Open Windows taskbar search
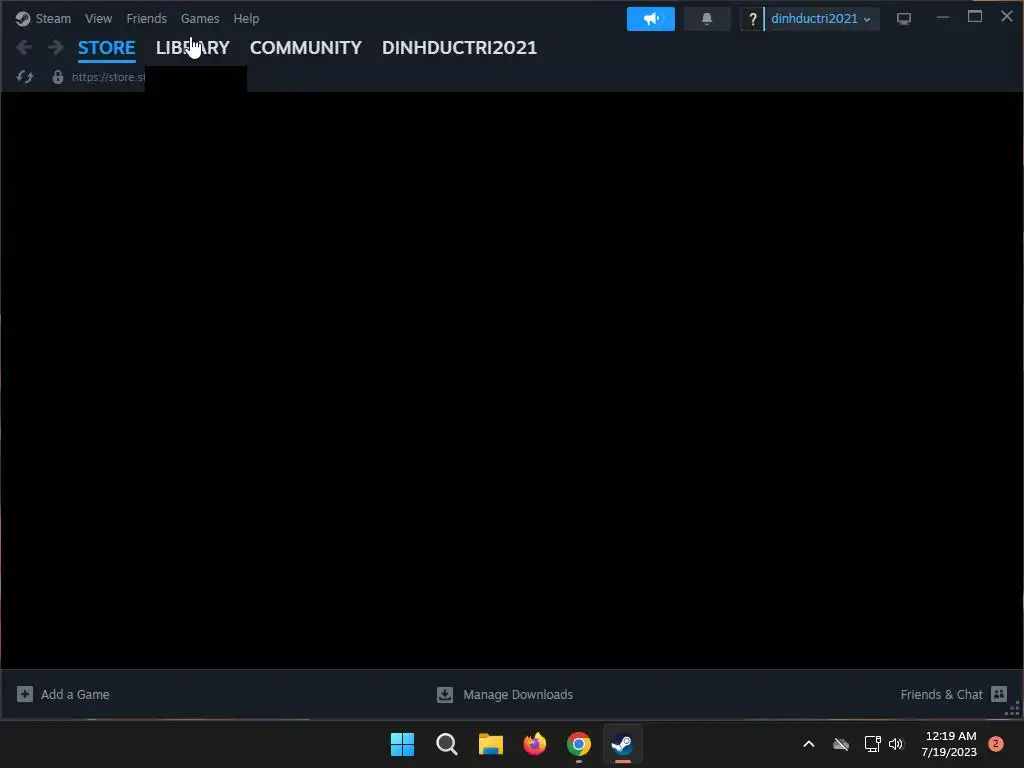The image size is (1024, 768). [x=447, y=744]
